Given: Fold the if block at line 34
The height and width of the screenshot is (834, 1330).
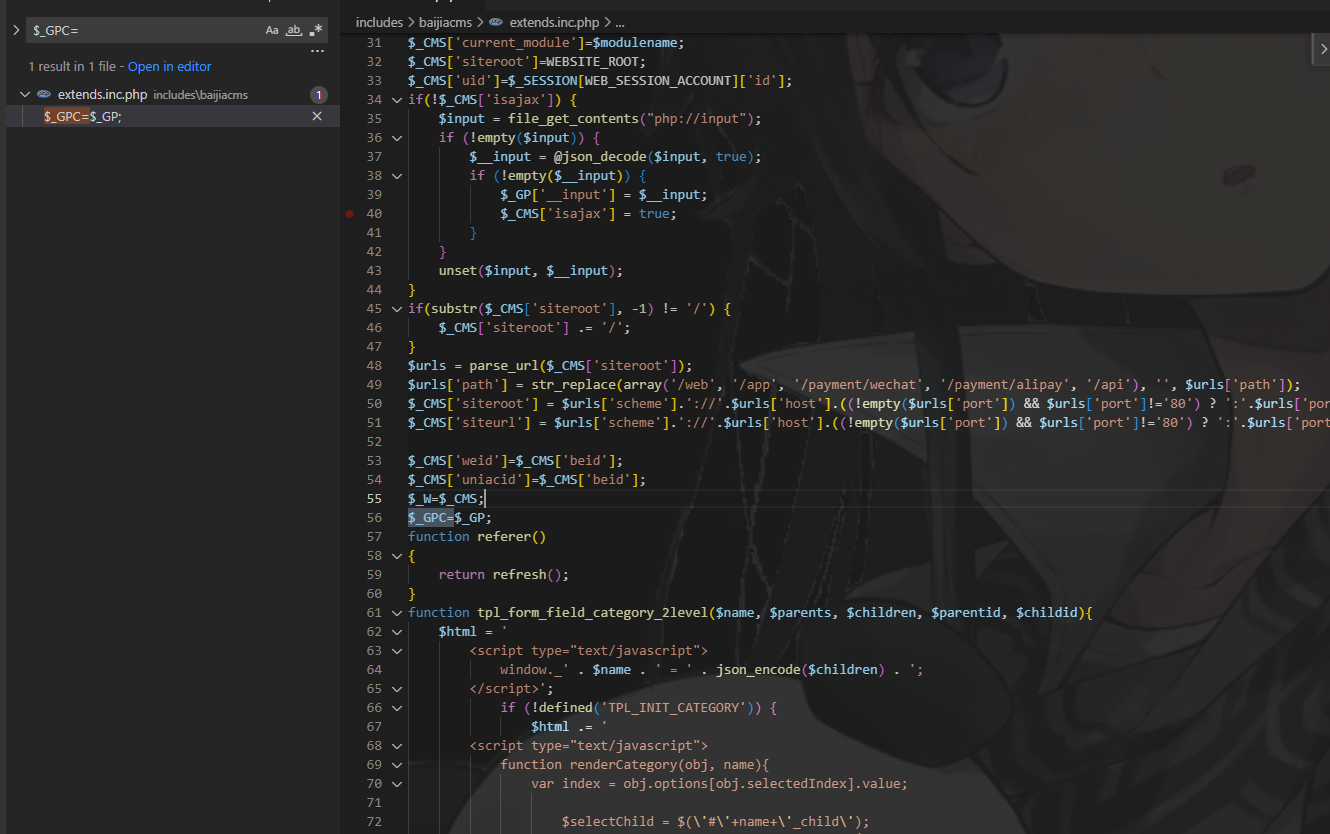Looking at the screenshot, I should point(397,100).
